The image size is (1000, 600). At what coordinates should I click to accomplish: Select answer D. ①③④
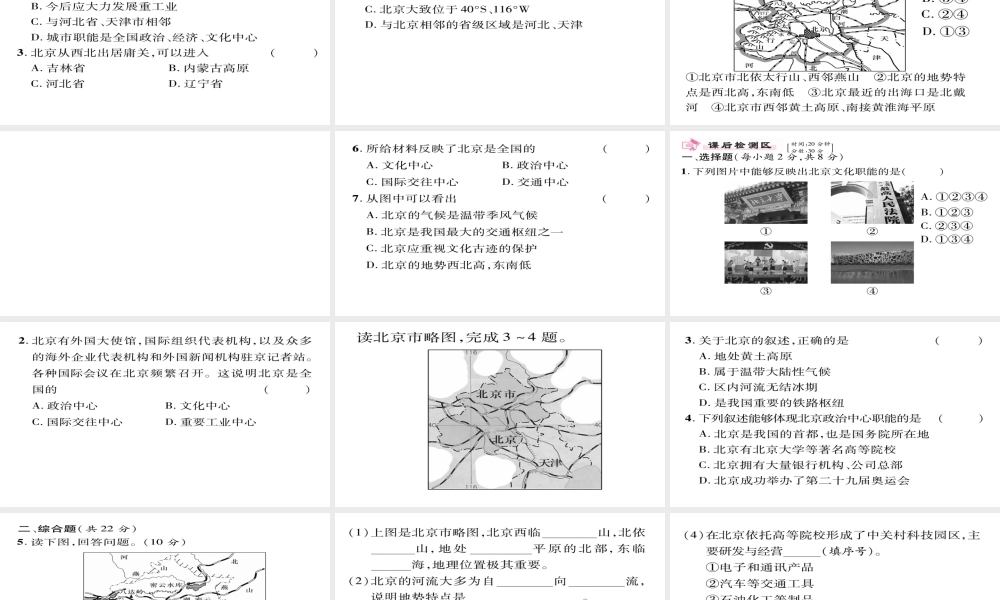[947, 239]
